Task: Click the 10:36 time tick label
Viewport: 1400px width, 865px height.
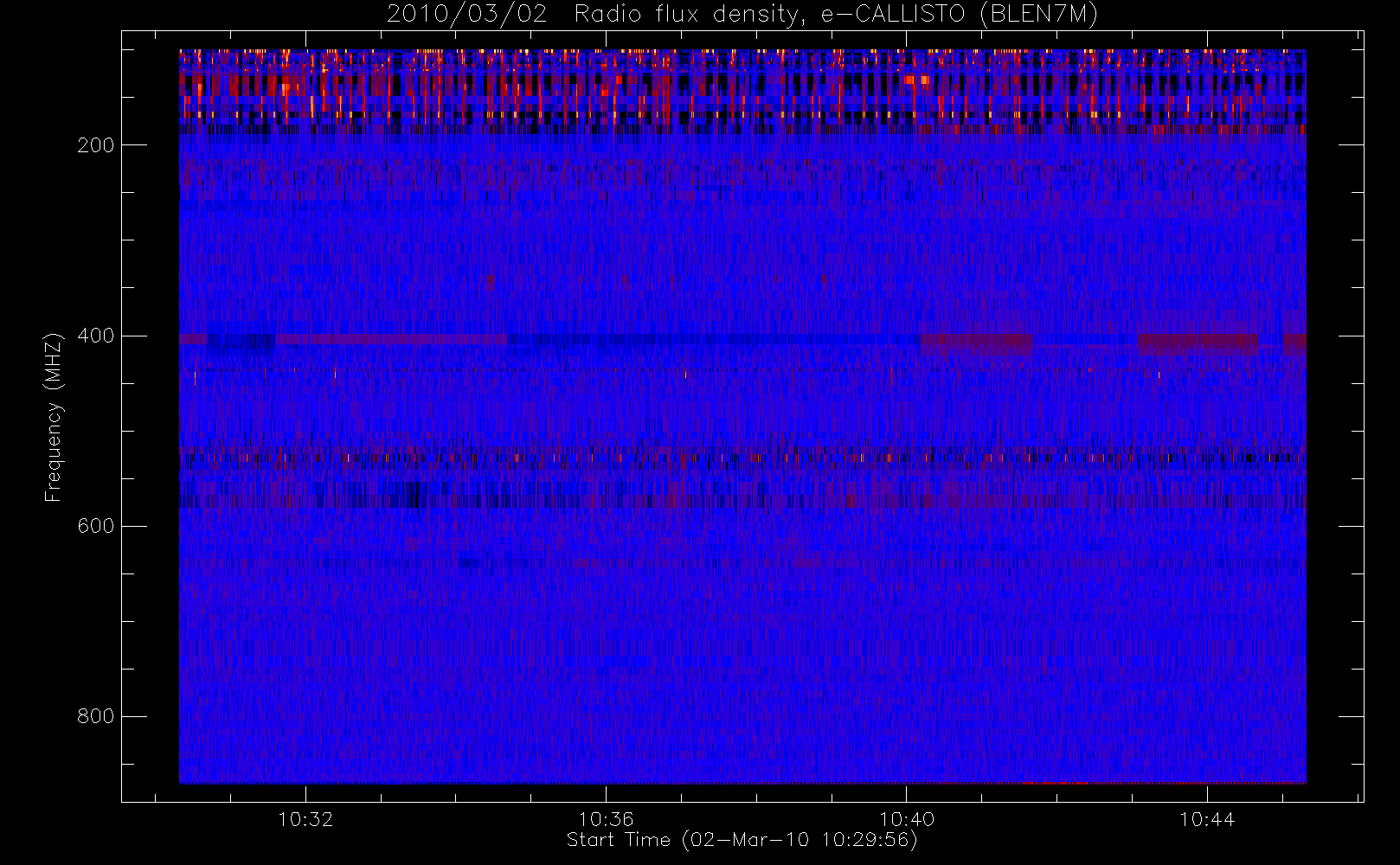Action: tap(606, 819)
